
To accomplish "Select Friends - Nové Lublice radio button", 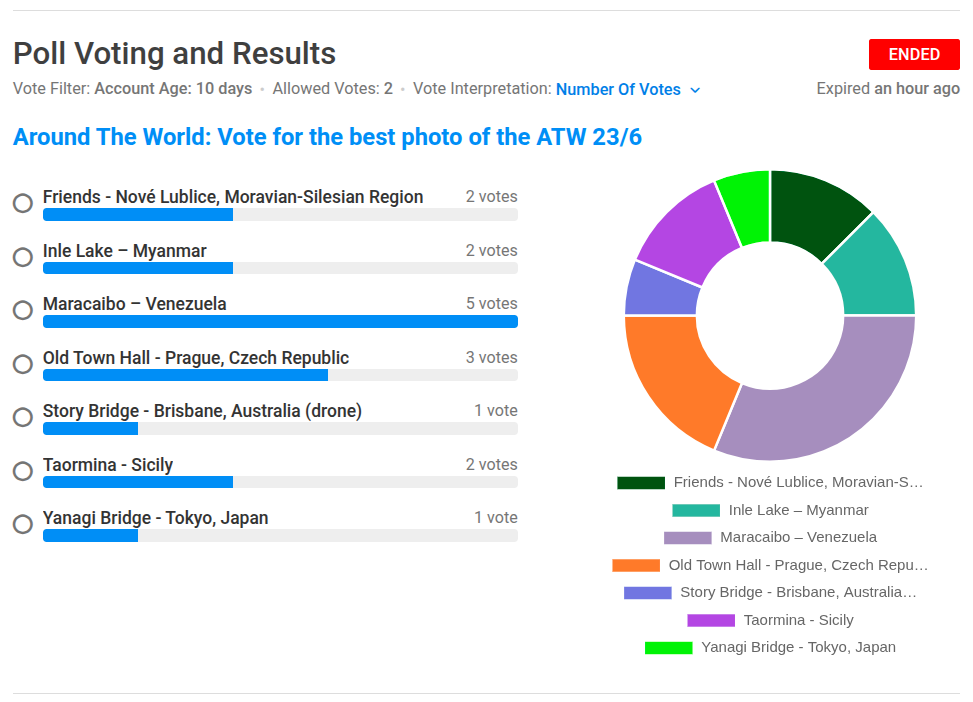I will coord(23,203).
